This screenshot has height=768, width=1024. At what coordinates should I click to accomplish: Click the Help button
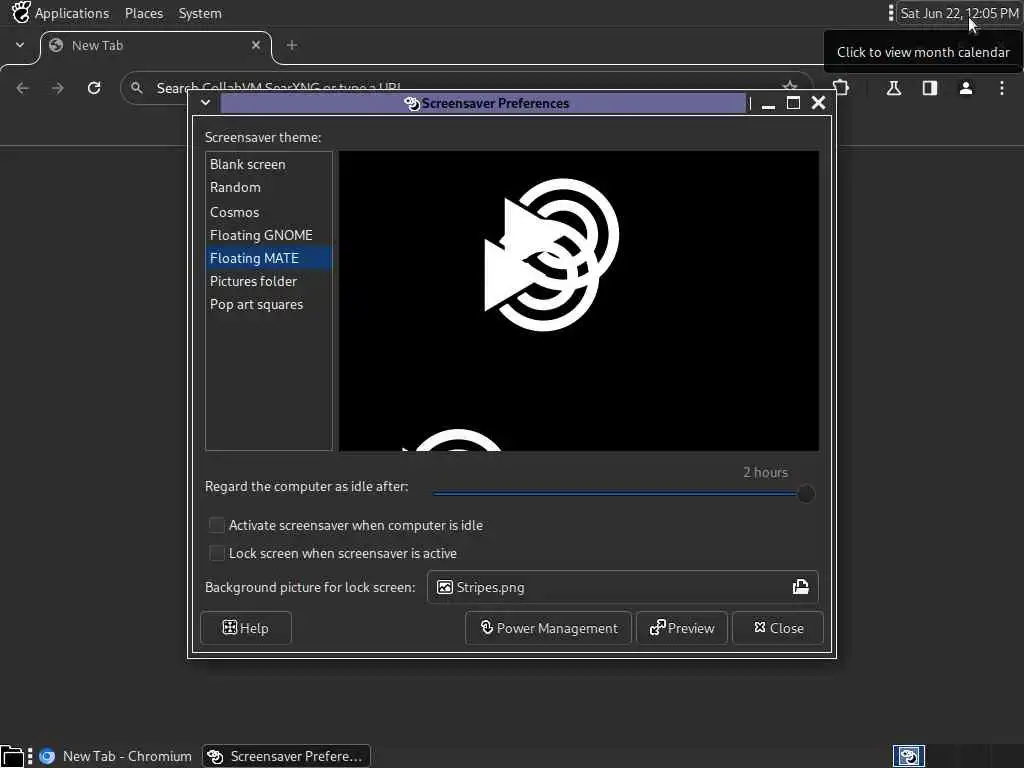tap(246, 628)
